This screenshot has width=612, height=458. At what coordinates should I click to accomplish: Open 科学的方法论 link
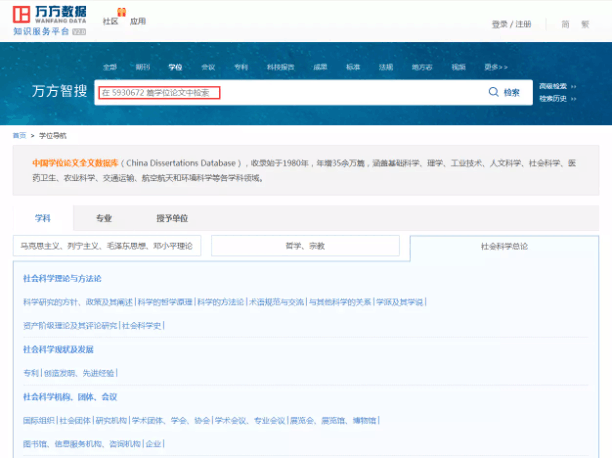pyautogui.click(x=221, y=302)
